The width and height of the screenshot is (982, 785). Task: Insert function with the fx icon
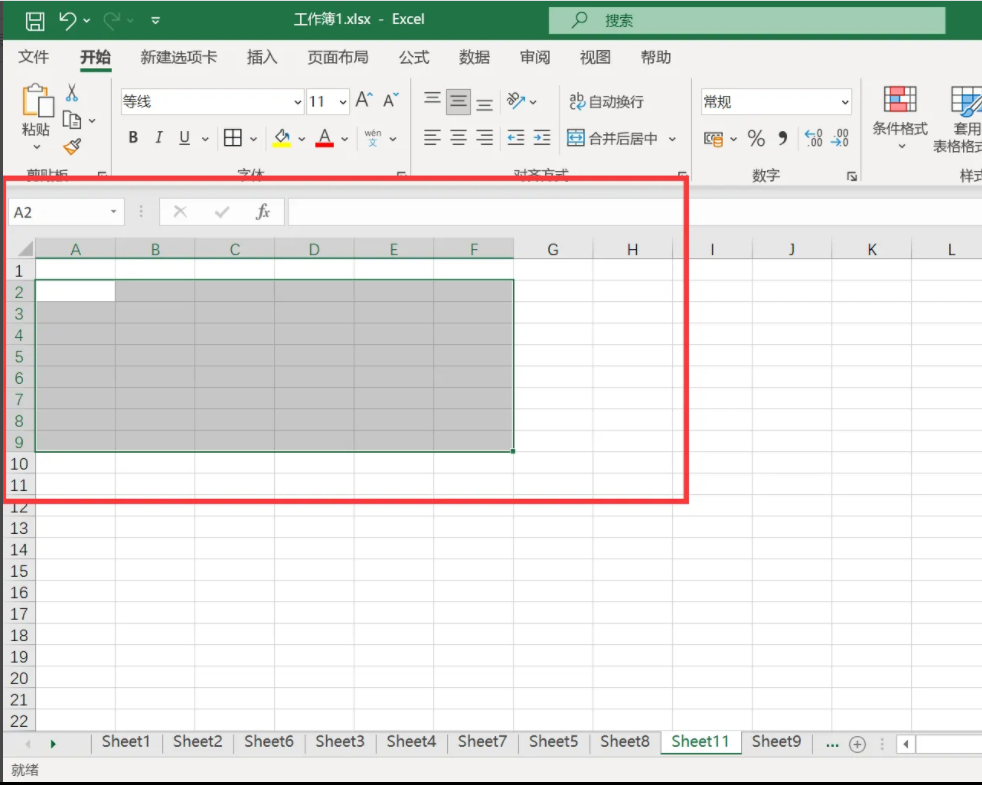click(x=263, y=212)
